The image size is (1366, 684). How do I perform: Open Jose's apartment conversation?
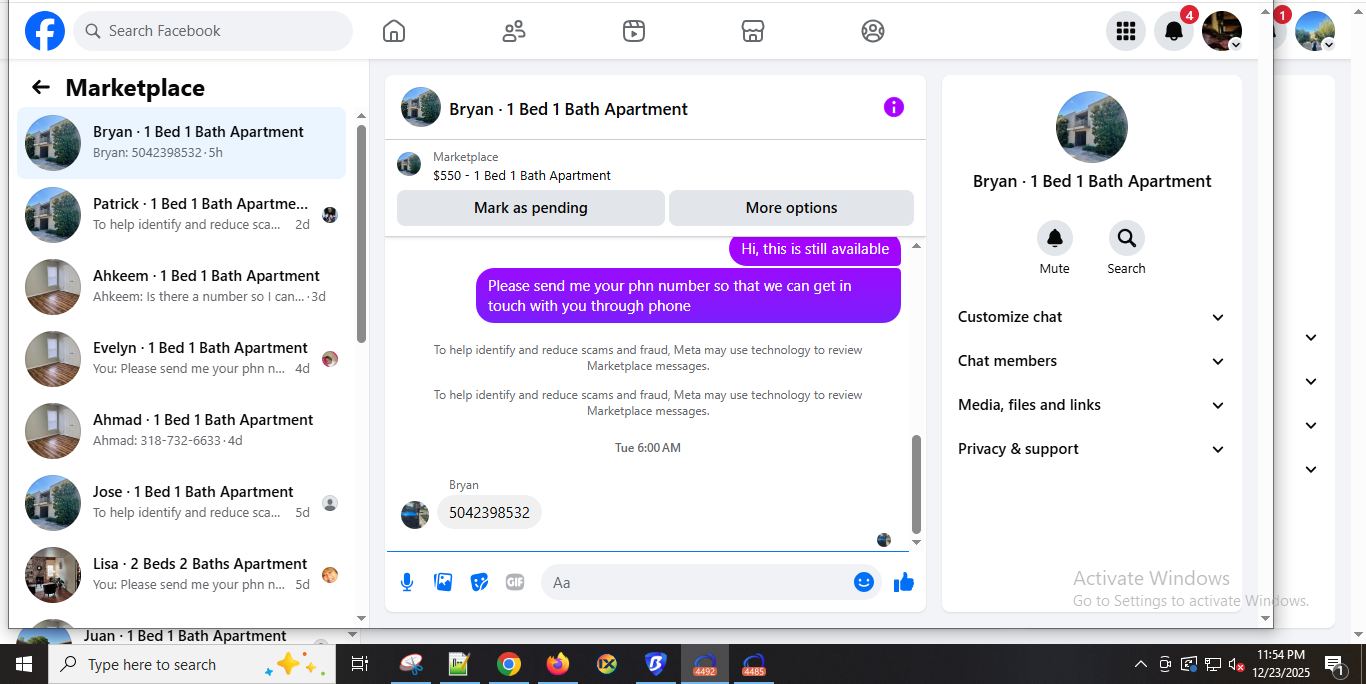182,502
